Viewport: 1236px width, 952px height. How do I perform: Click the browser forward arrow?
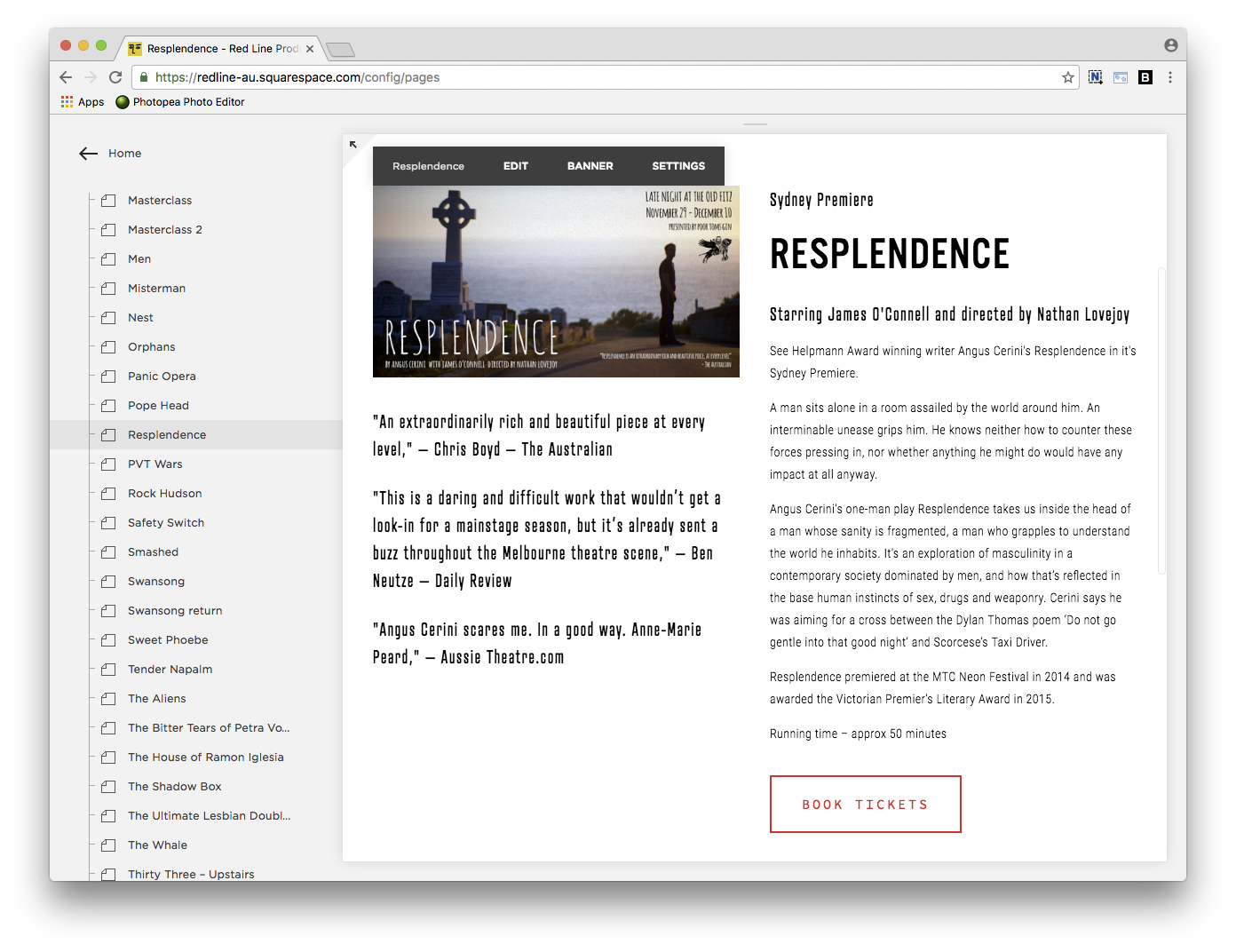[90, 77]
